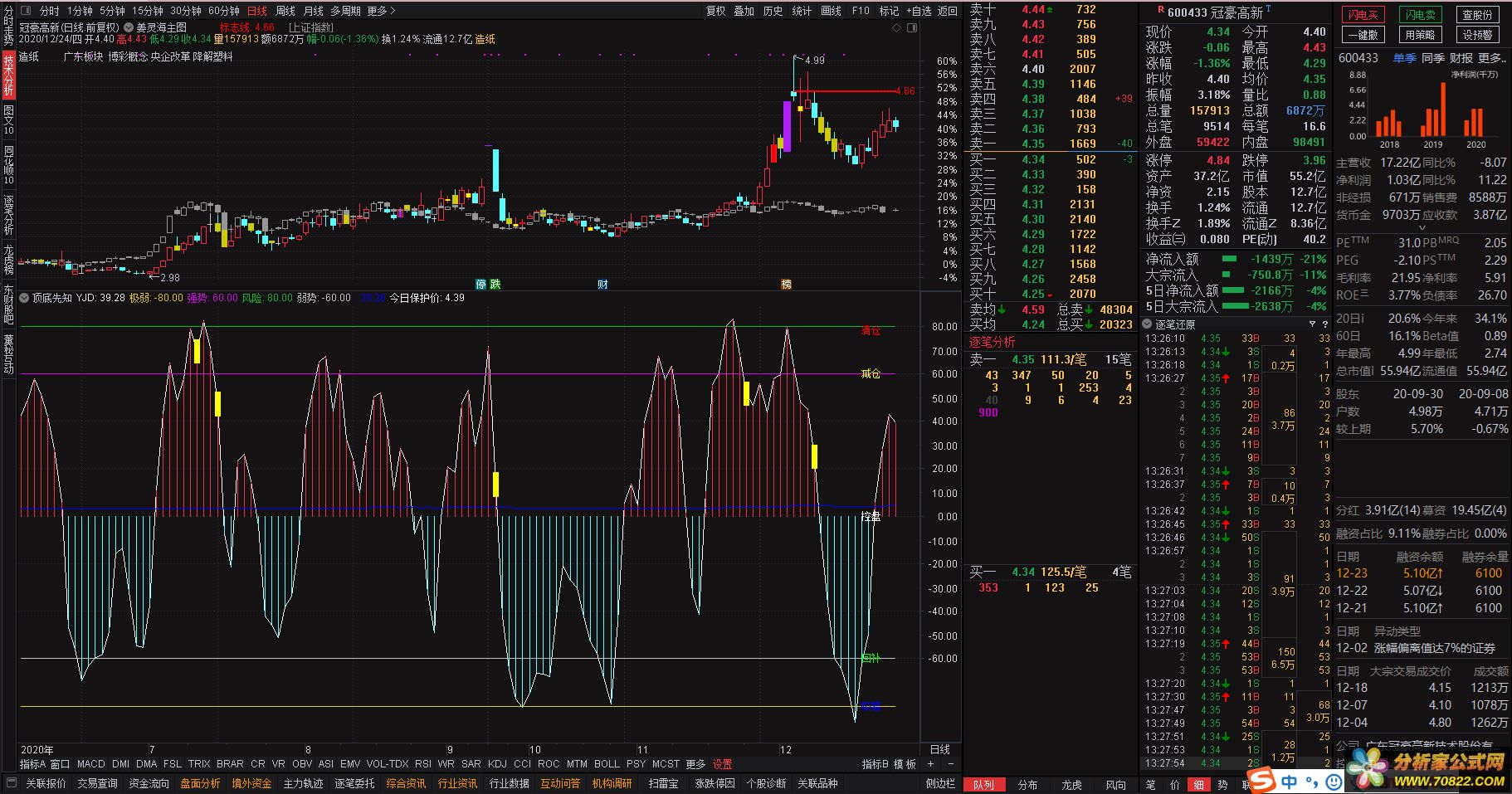The height and width of the screenshot is (794, 1512).
Task: Click the 中 Chinese mode input indicator
Action: click(x=1289, y=781)
